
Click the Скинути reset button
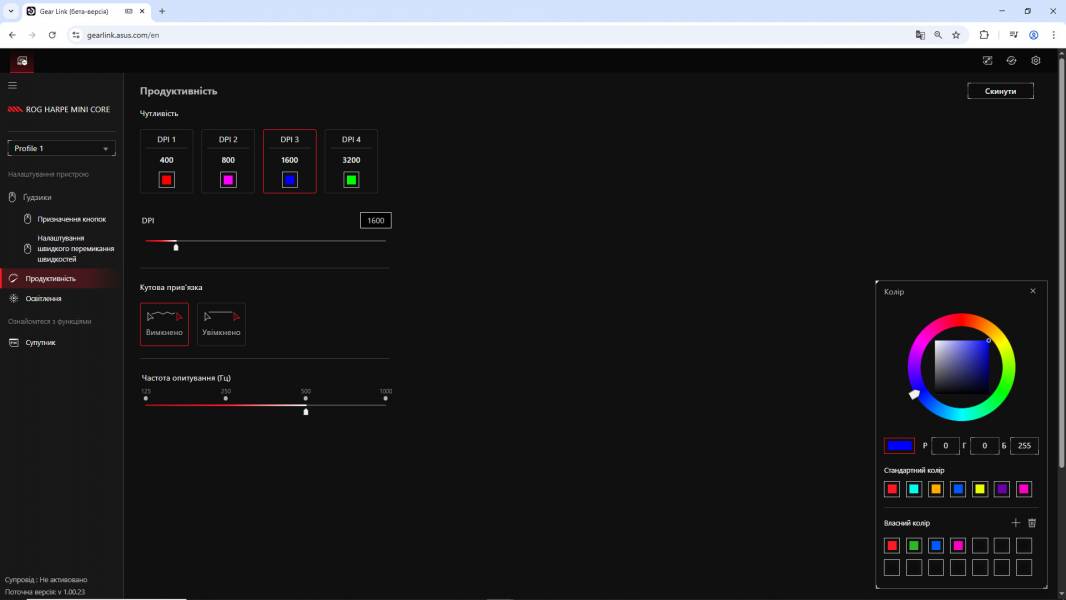pyautogui.click(x=1000, y=91)
